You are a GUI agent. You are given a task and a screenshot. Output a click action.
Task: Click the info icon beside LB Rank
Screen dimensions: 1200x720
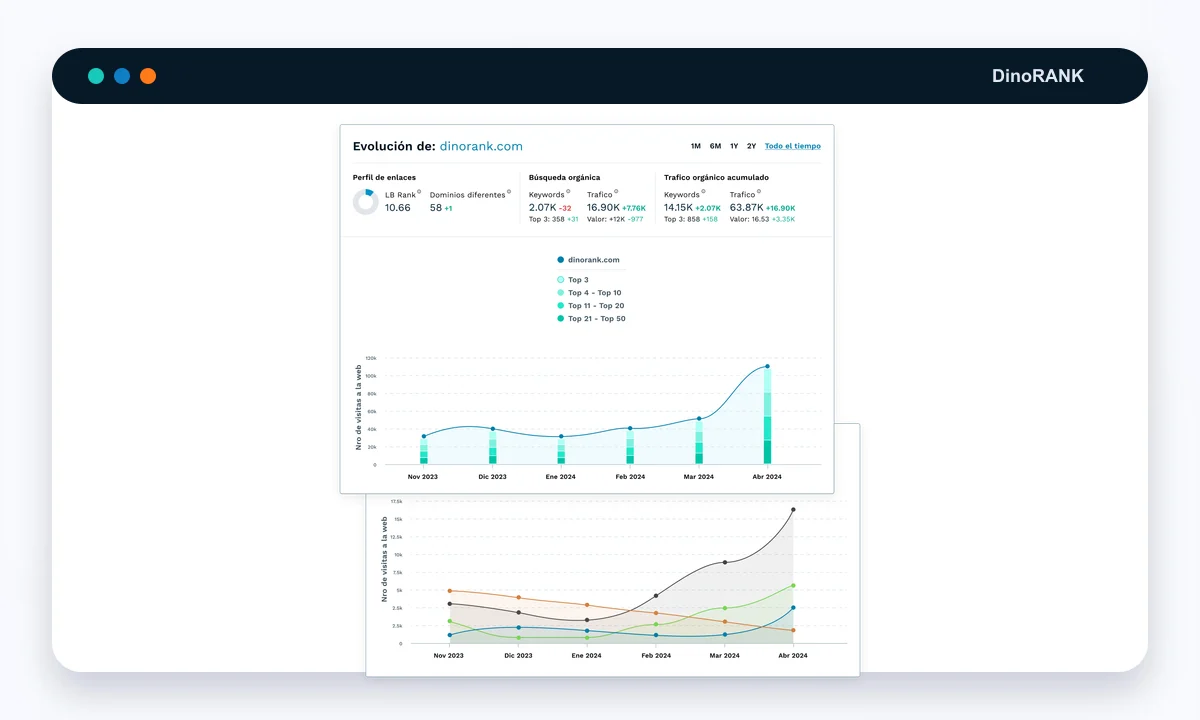pos(419,192)
